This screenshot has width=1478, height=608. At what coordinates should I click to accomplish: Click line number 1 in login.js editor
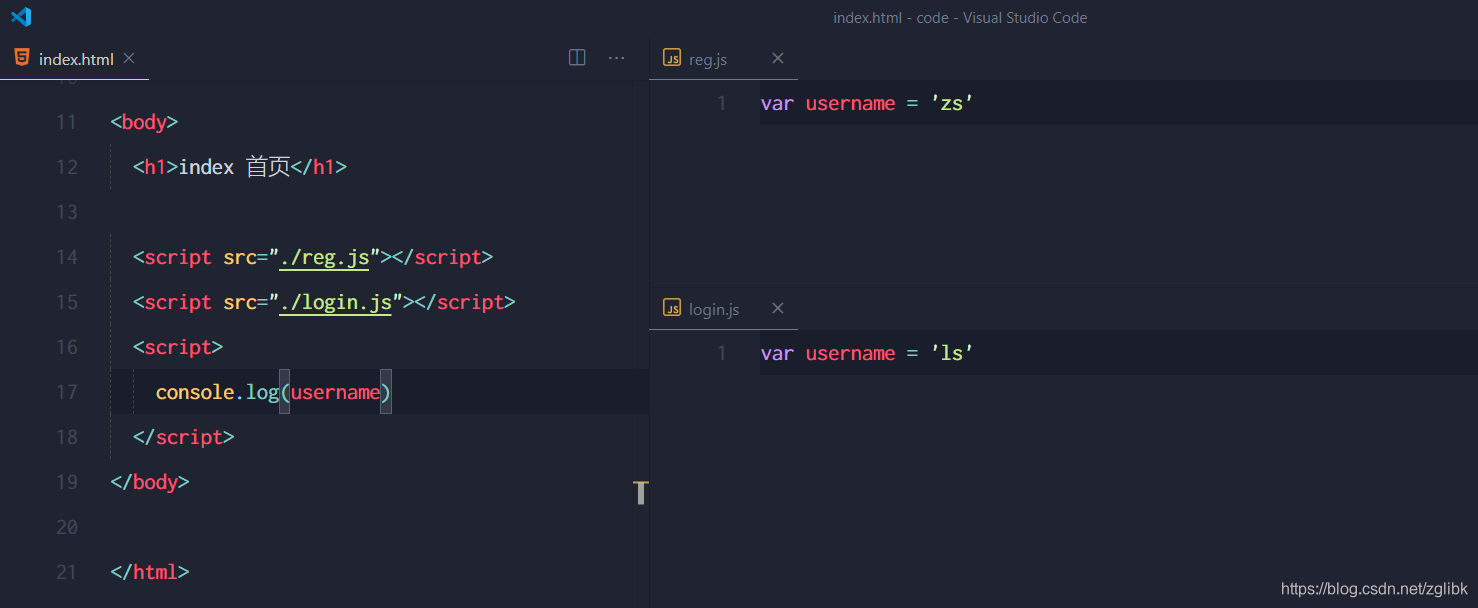(721, 353)
